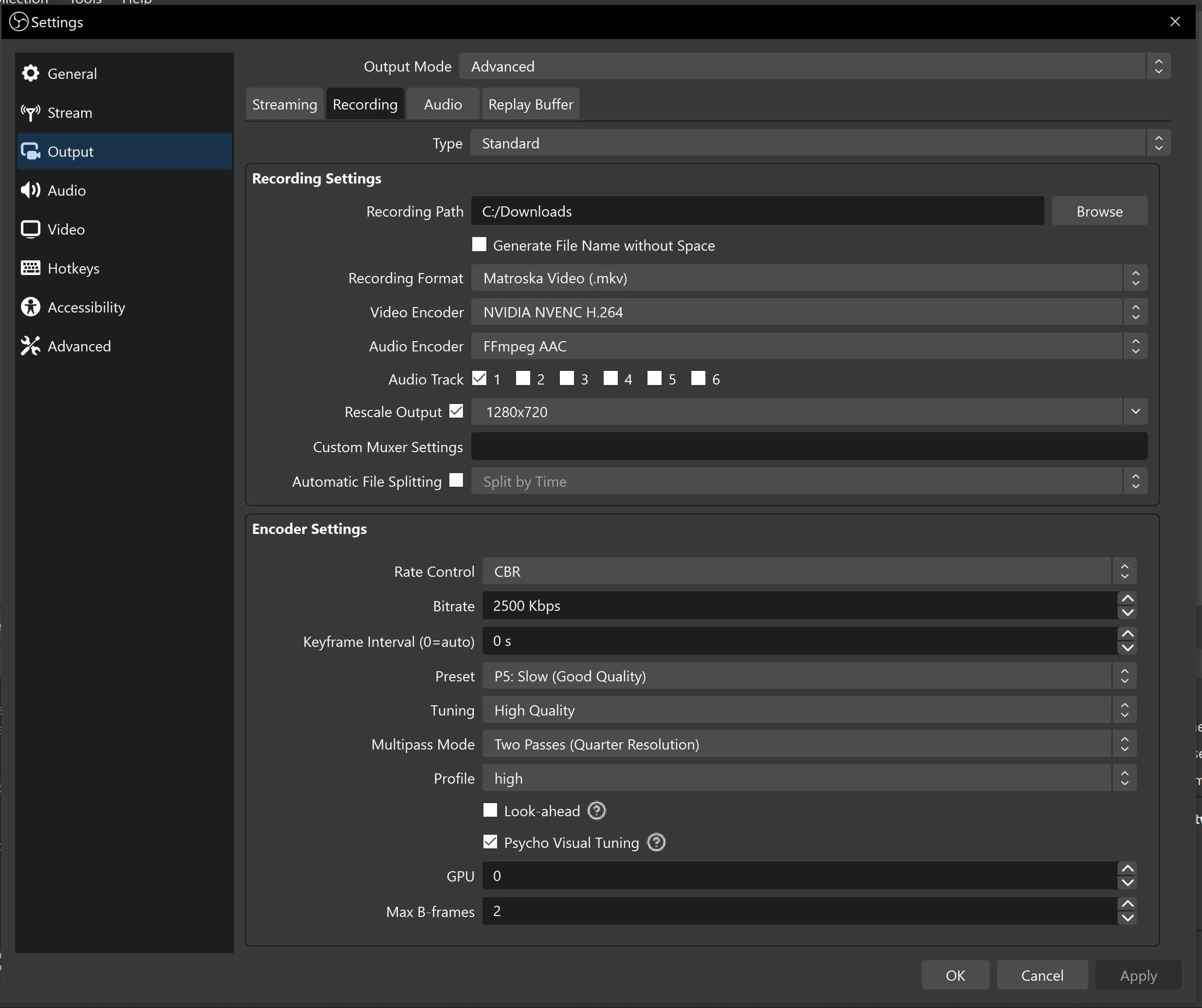The image size is (1202, 1008).
Task: Increase Bitrate with up arrow
Action: (1128, 599)
